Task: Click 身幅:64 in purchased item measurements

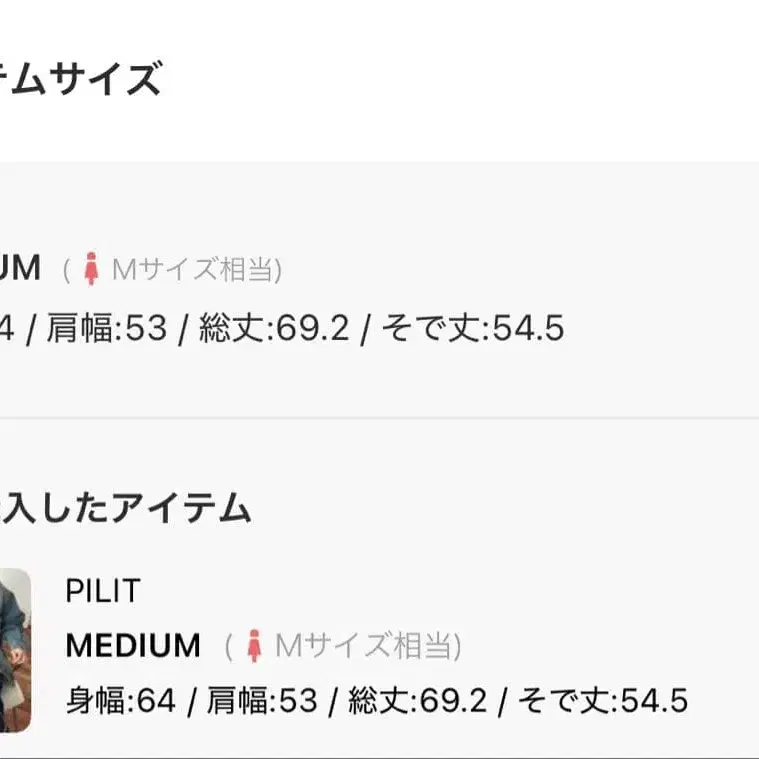Action: click(x=120, y=700)
